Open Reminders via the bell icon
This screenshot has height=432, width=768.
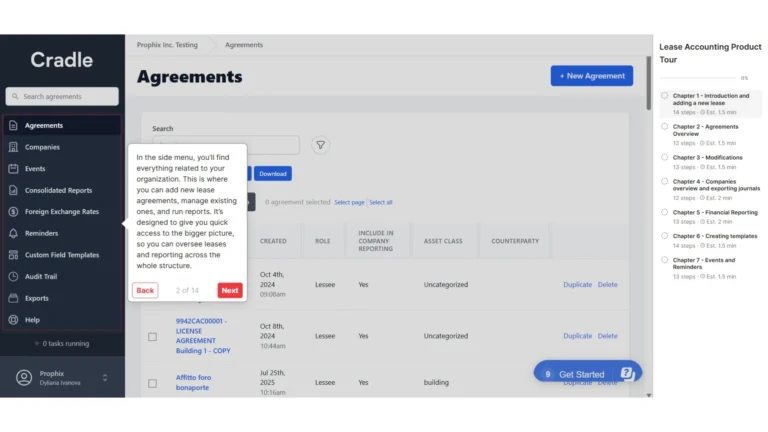(13, 233)
